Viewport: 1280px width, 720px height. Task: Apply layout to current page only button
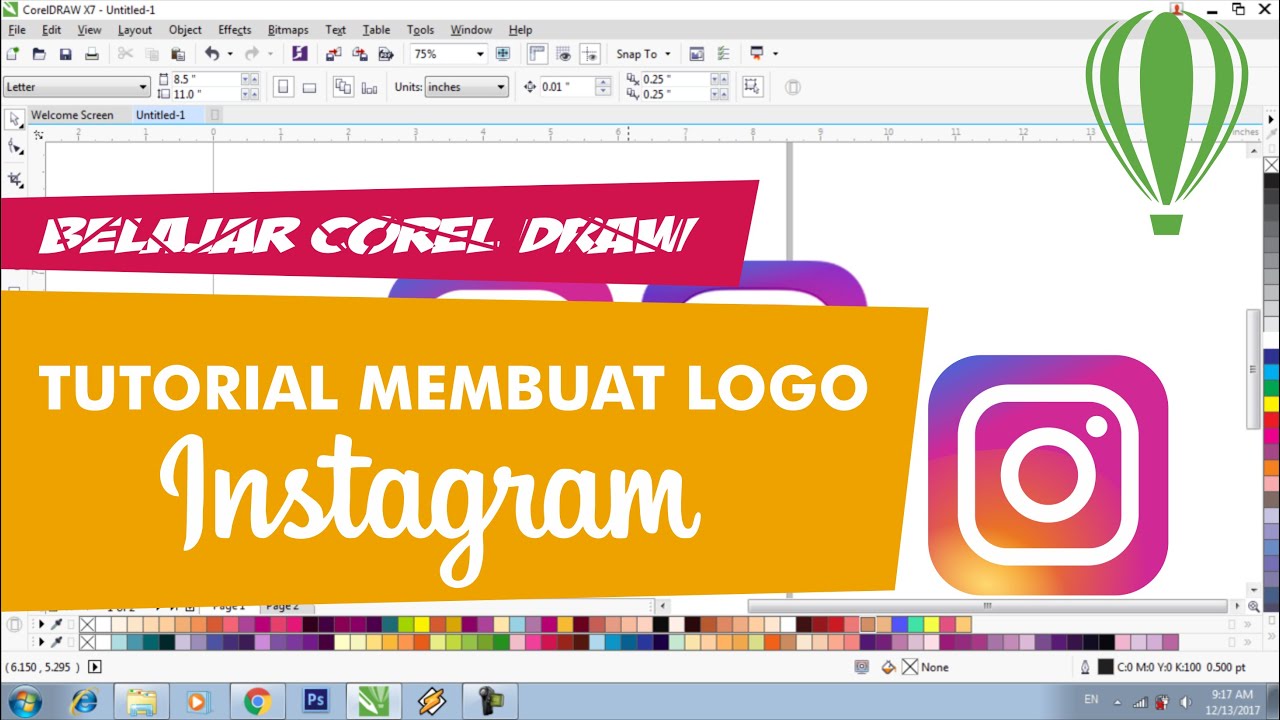pos(369,87)
